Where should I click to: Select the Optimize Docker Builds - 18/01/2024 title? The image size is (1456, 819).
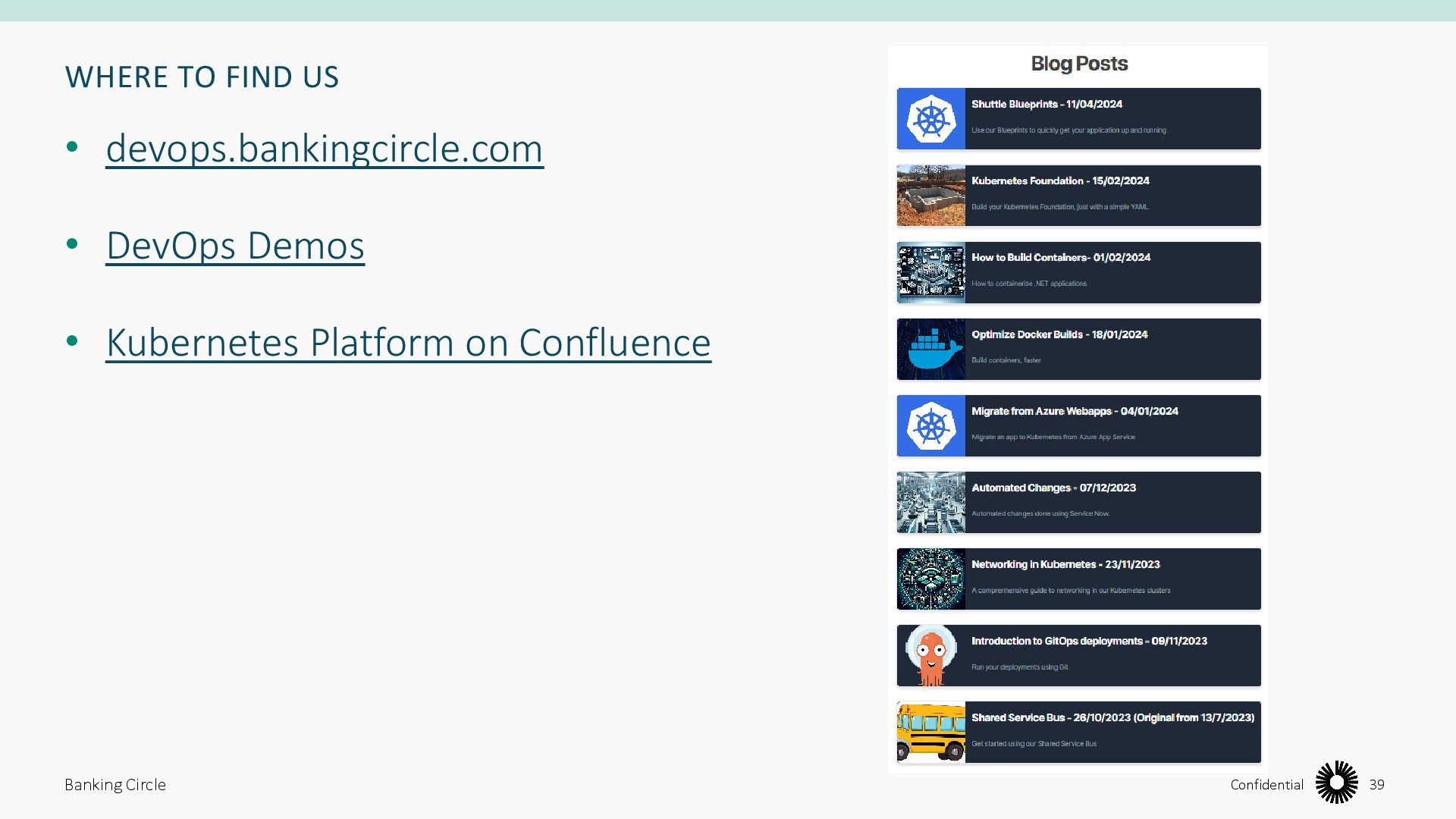click(x=1059, y=334)
